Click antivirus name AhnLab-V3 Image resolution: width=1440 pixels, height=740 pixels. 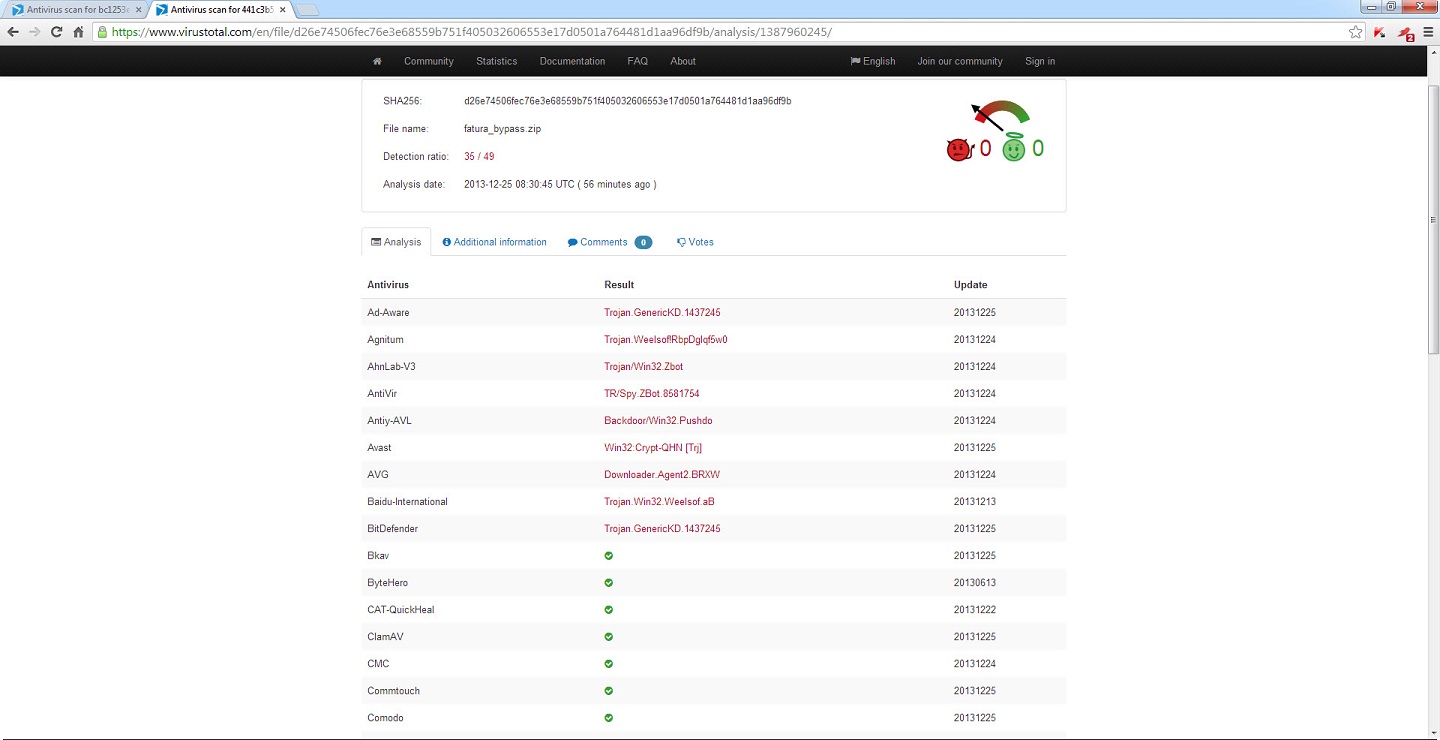coord(391,367)
